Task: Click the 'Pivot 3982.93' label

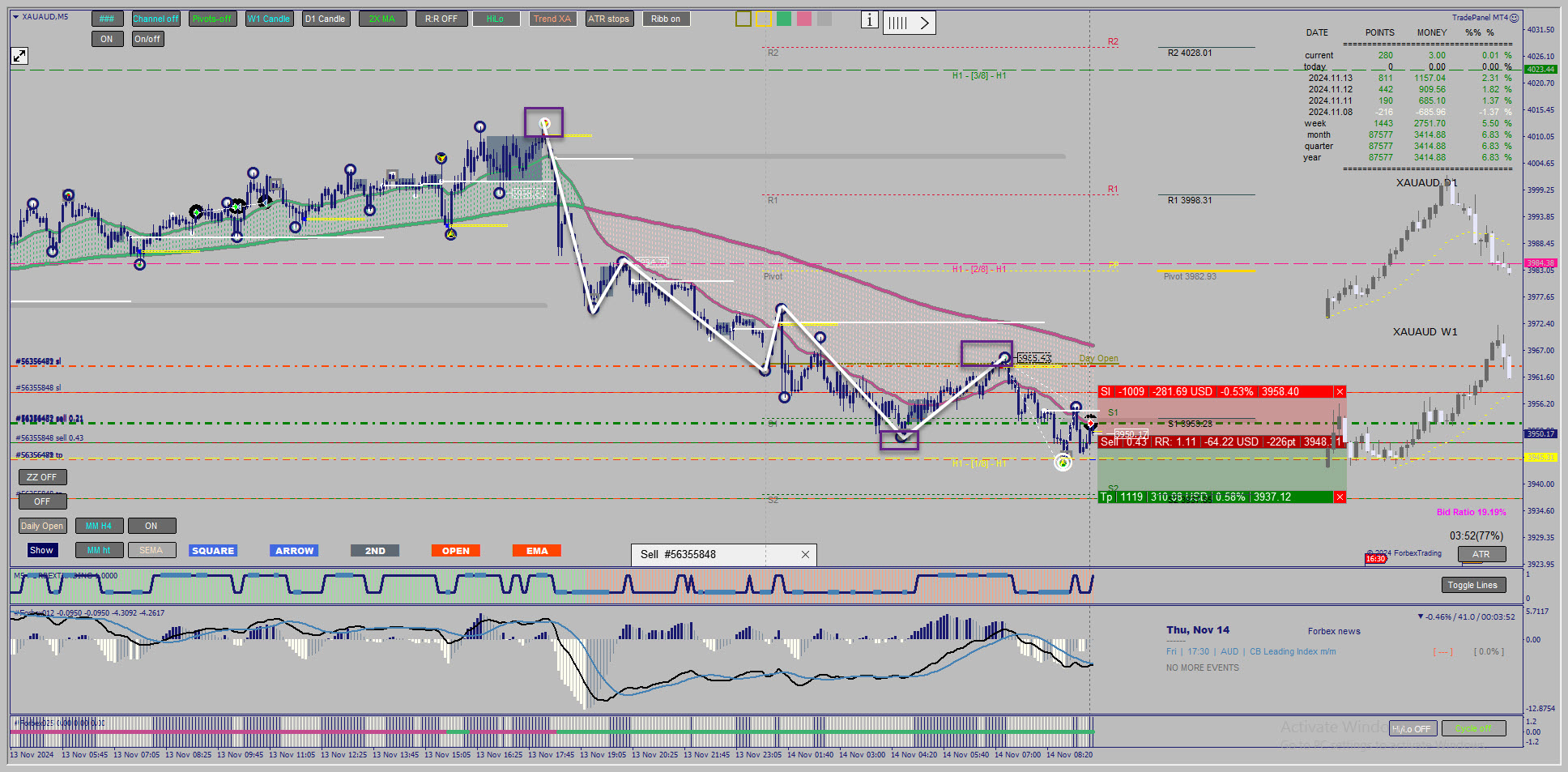Action: [1190, 277]
